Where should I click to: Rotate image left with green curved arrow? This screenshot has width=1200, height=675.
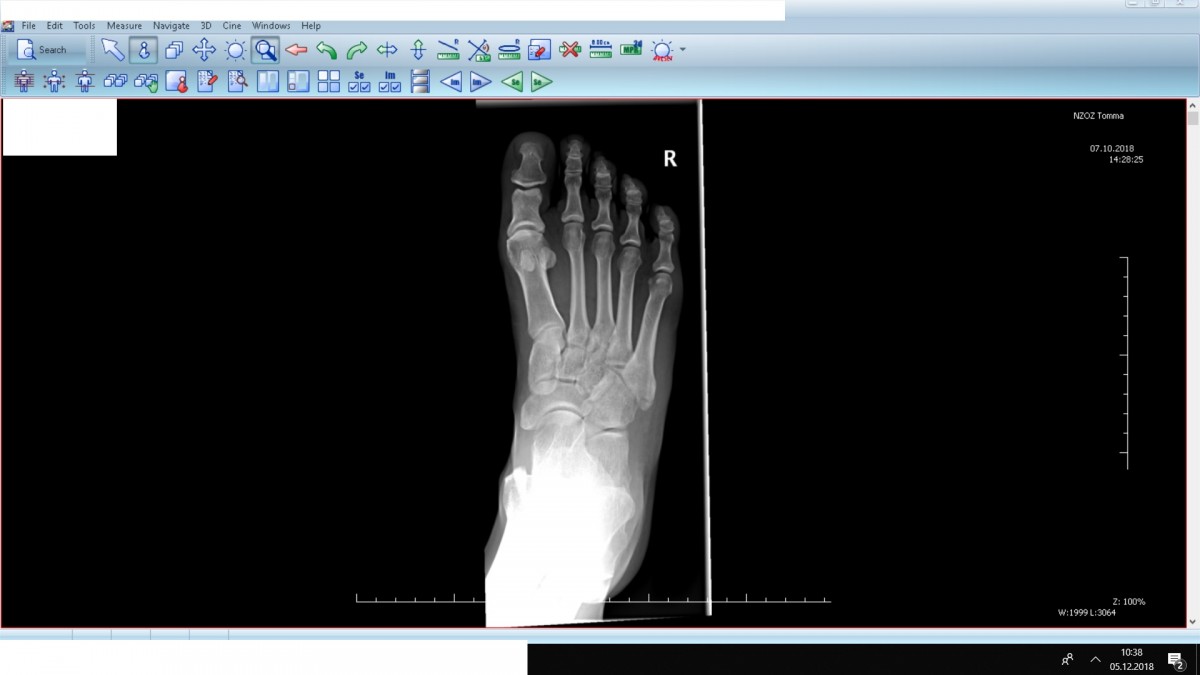coord(326,50)
